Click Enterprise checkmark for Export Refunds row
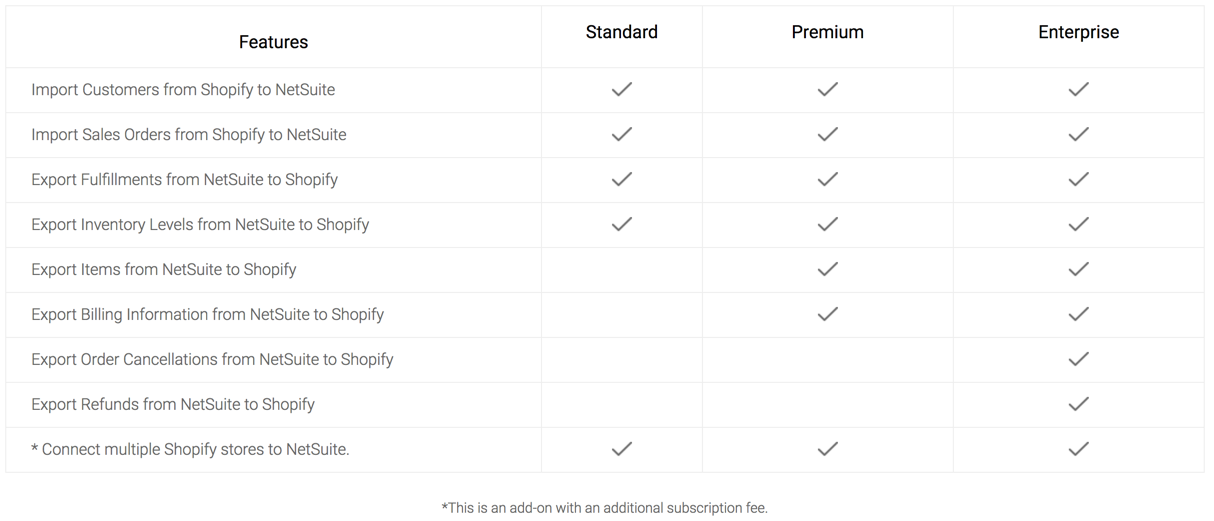 point(1079,404)
